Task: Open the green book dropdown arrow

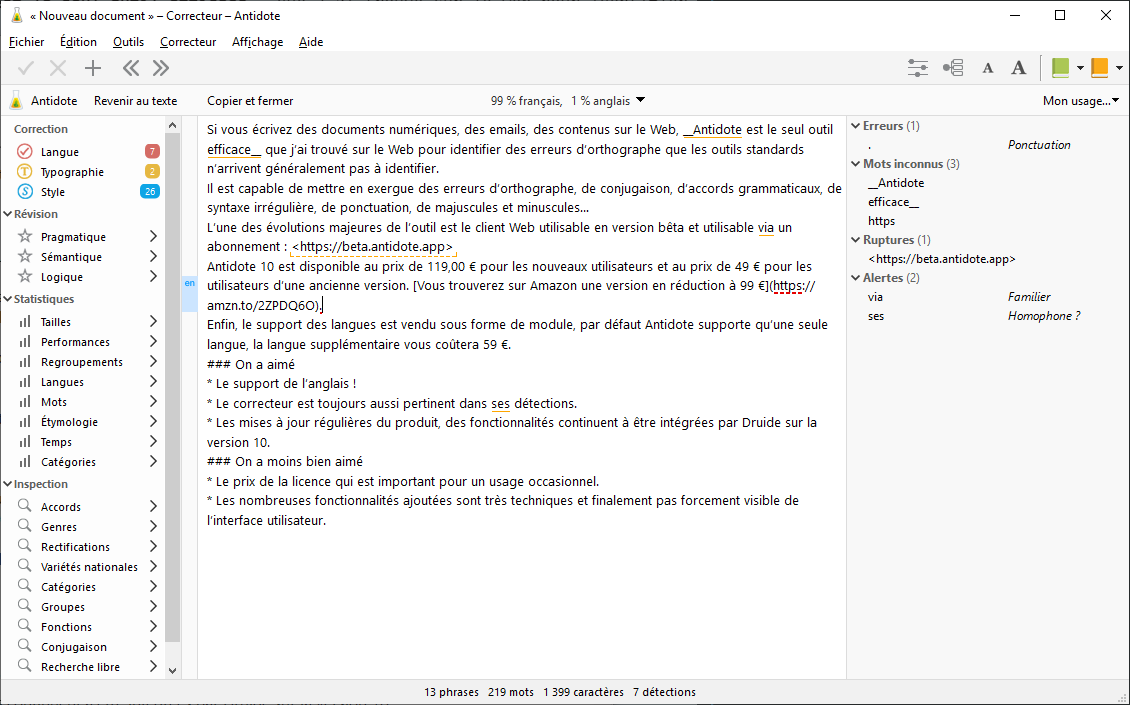Action: click(x=1080, y=68)
